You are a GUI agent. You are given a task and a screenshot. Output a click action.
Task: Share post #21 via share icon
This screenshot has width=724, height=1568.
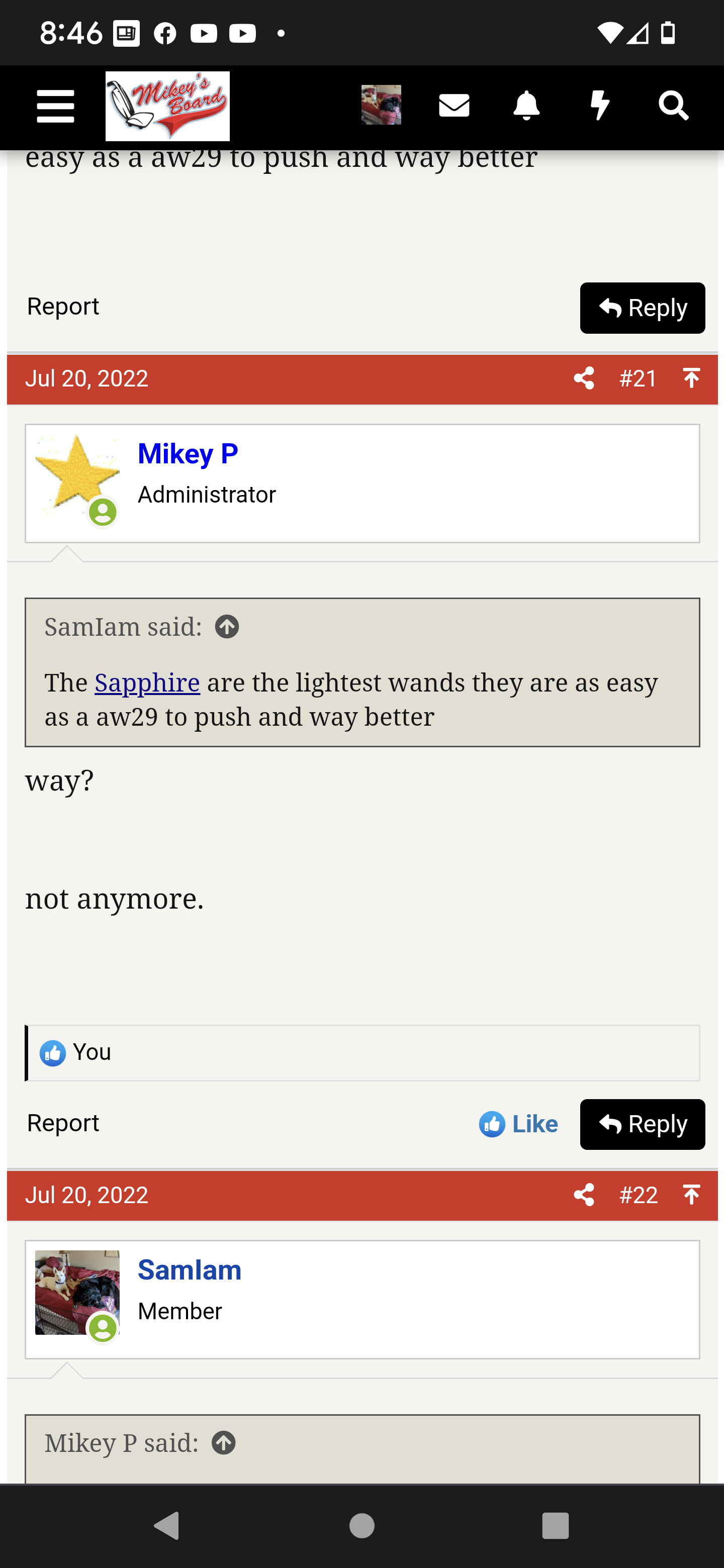(x=584, y=378)
